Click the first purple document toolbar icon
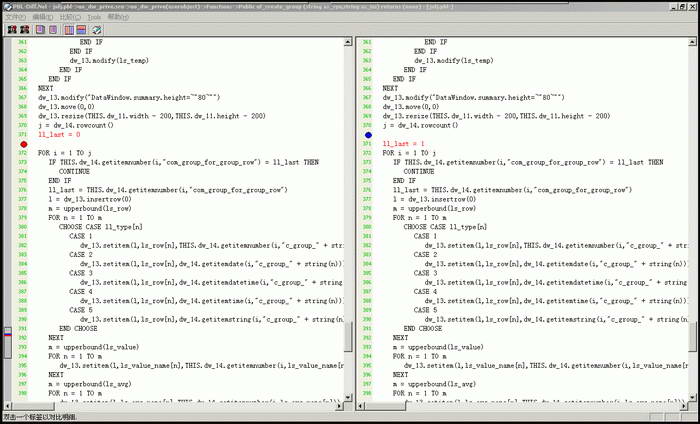Viewport: 700px width, 424px height. (40, 30)
